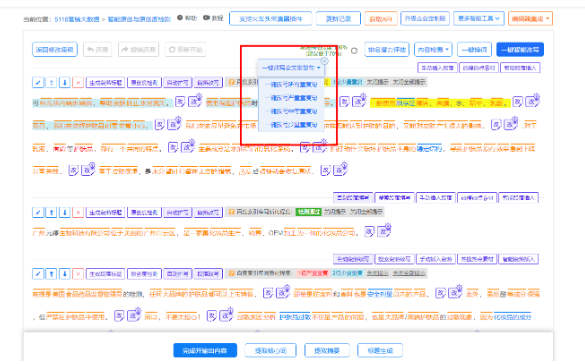This screenshot has width=585, height=364.
Task: Click the 教程 tutorial video icon
Action: pyautogui.click(x=206, y=18)
